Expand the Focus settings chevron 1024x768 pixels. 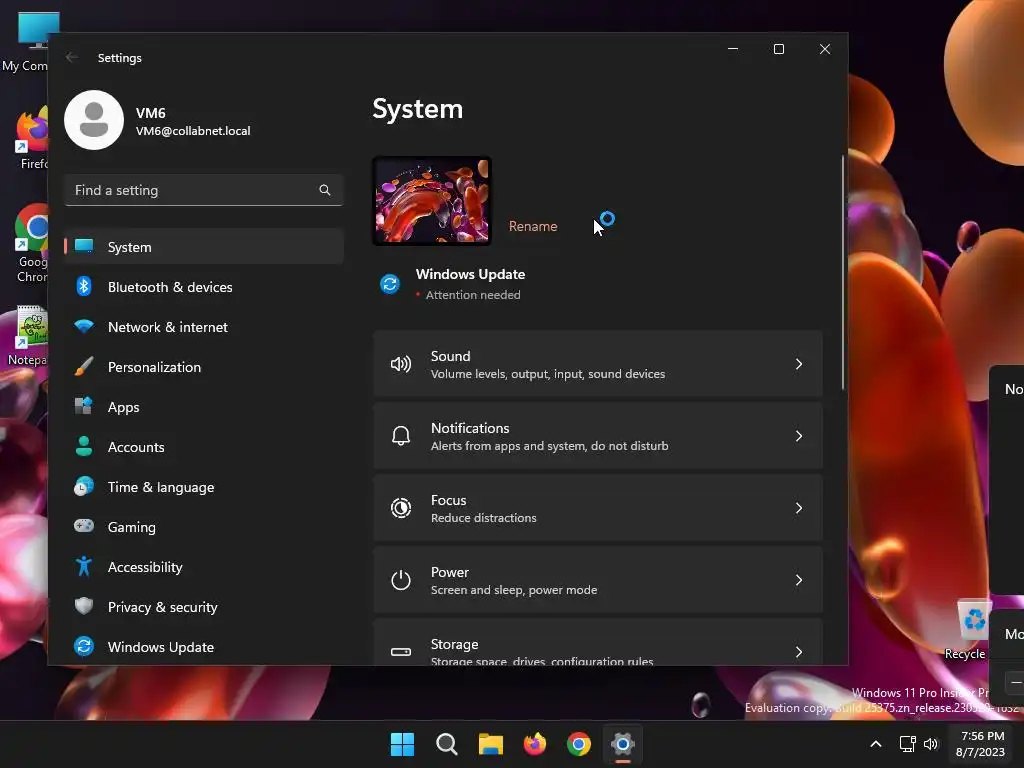point(799,507)
